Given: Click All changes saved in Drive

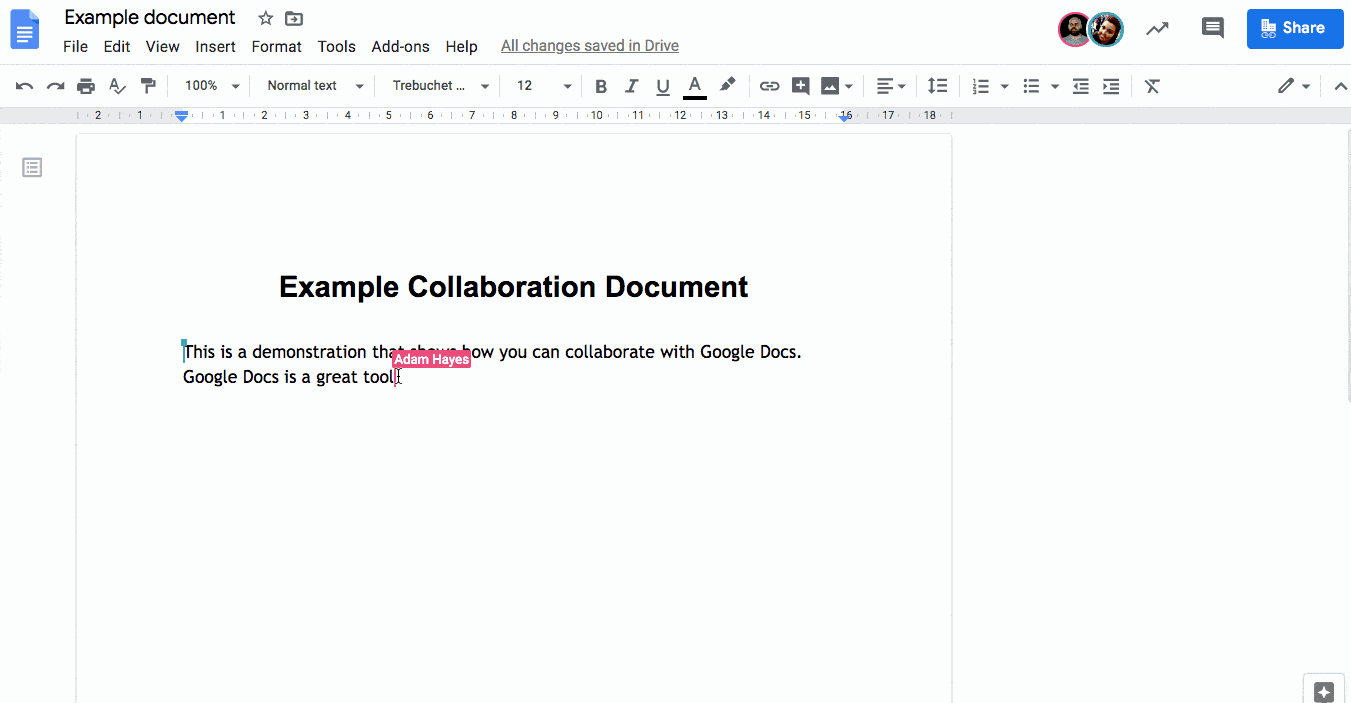Looking at the screenshot, I should [590, 46].
